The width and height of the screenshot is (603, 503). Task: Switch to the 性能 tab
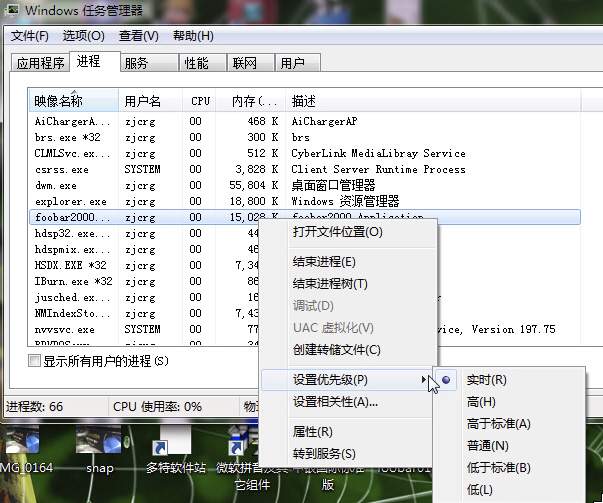[203, 63]
